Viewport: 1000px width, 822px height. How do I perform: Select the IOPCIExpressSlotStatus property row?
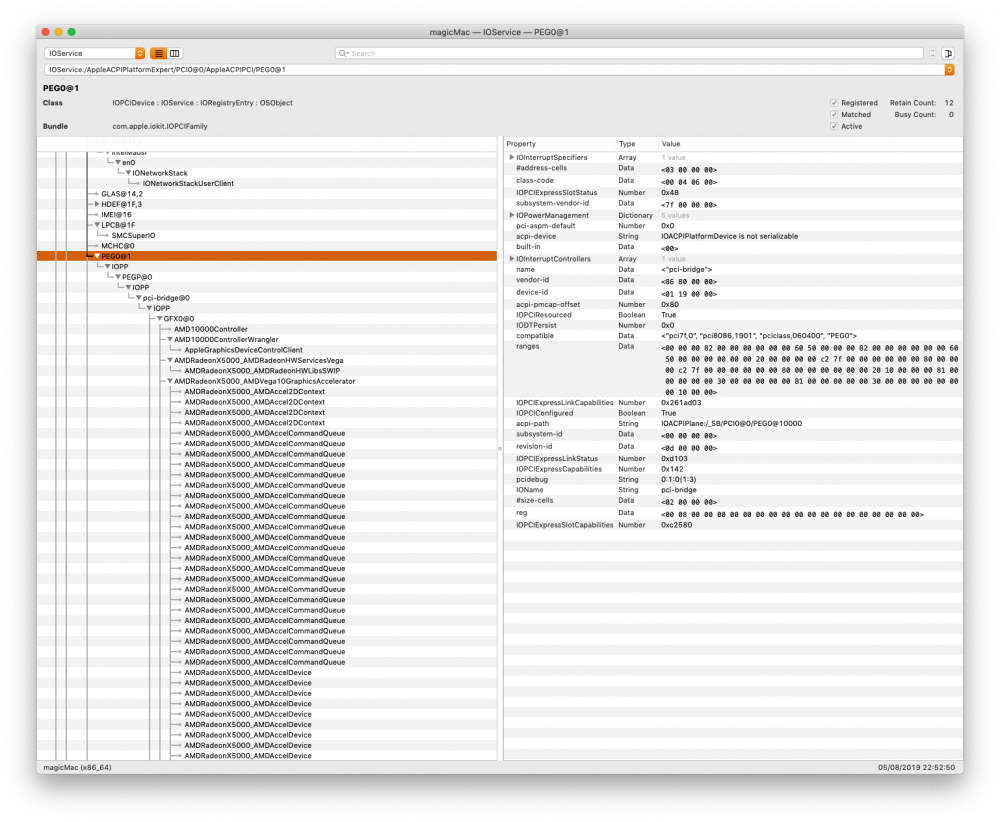click(x=733, y=193)
